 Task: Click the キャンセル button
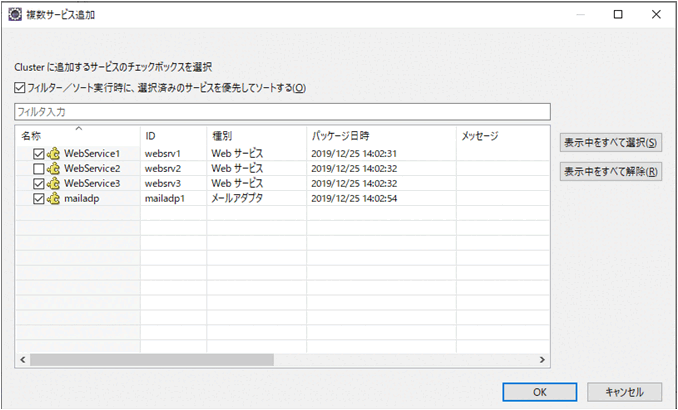point(624,392)
